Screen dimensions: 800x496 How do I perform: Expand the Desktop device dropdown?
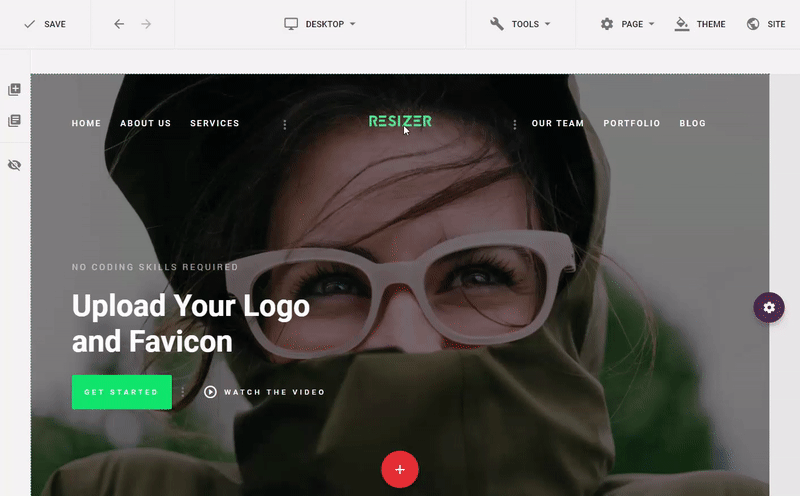point(320,24)
